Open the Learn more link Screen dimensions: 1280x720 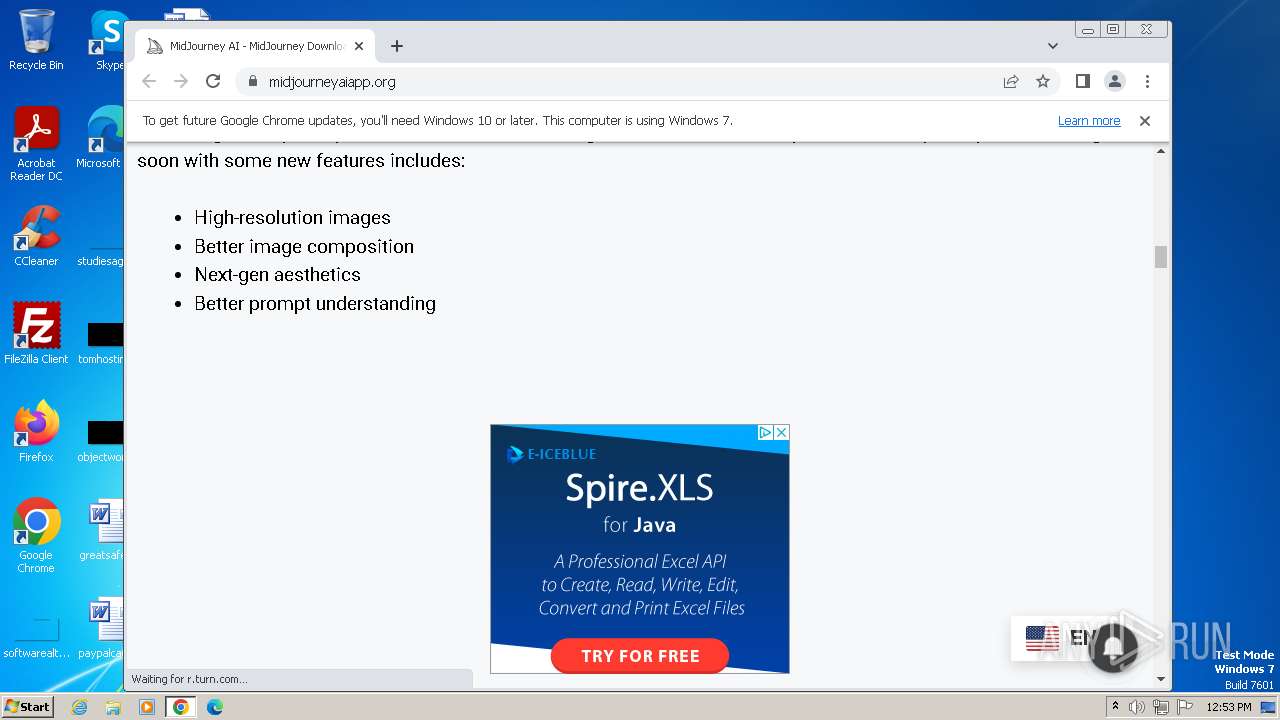click(x=1089, y=121)
